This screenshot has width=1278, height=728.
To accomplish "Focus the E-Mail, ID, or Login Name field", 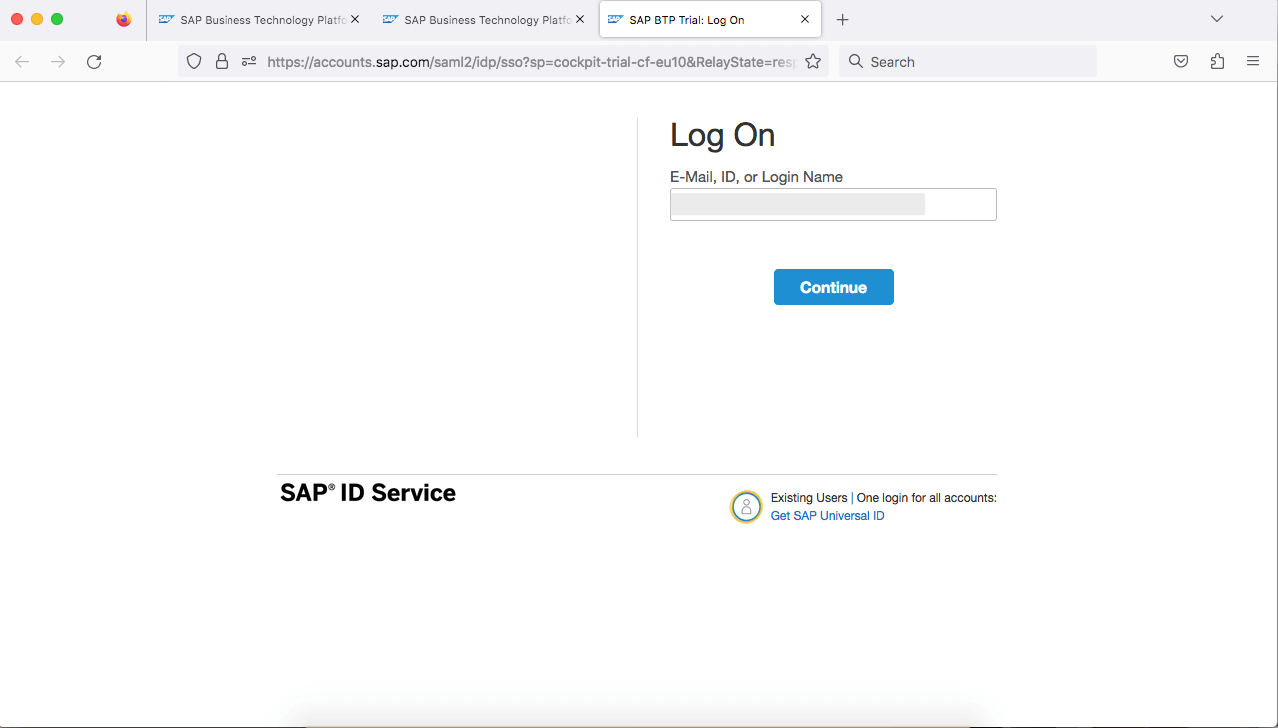I will click(833, 205).
